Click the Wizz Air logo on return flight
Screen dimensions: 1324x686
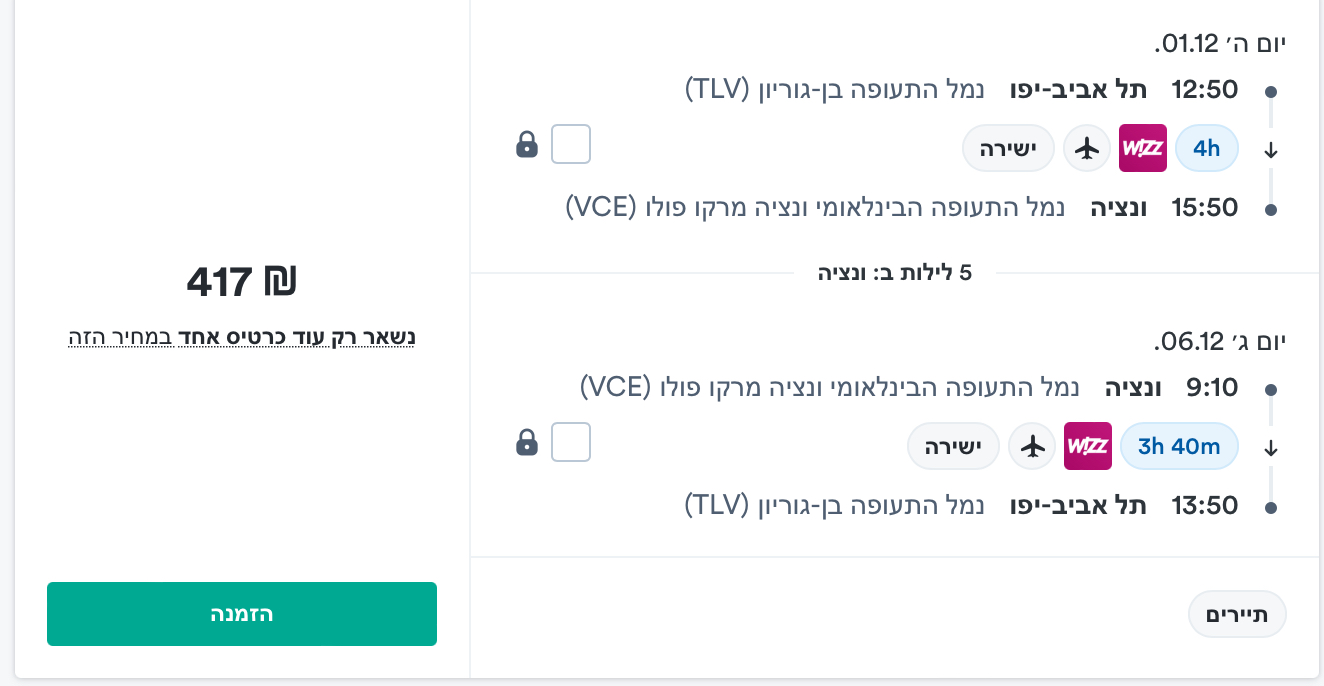[1088, 446]
